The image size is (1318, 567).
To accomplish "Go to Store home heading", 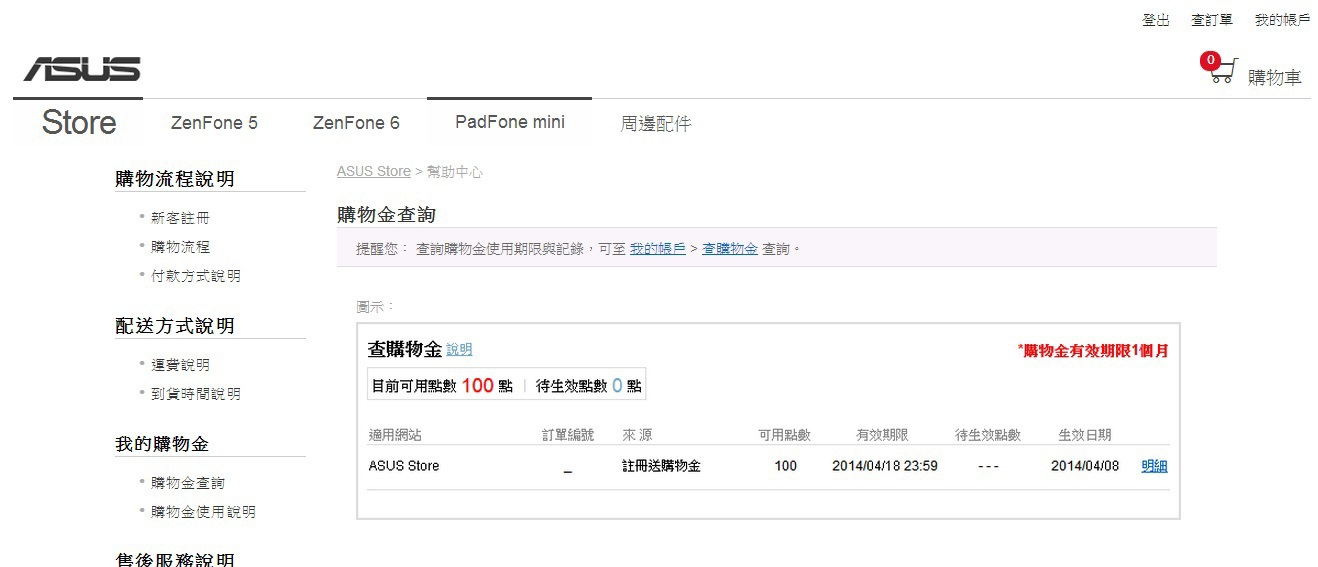I will pos(79,123).
